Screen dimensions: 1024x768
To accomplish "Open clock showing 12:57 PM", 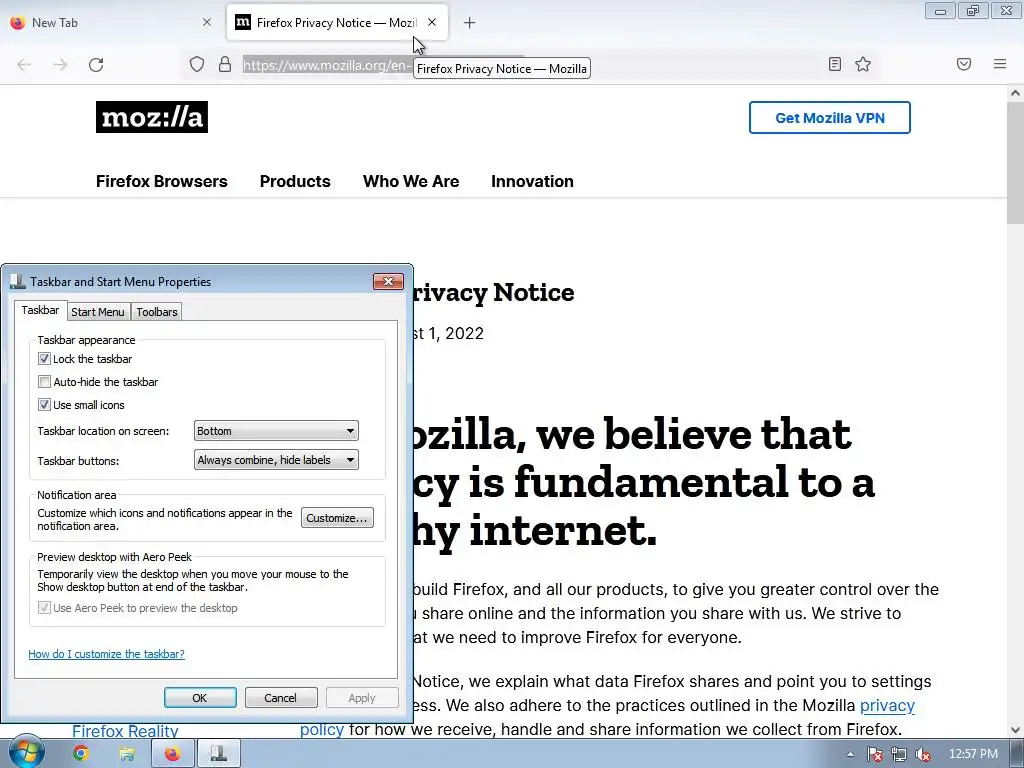I will pyautogui.click(x=973, y=754).
